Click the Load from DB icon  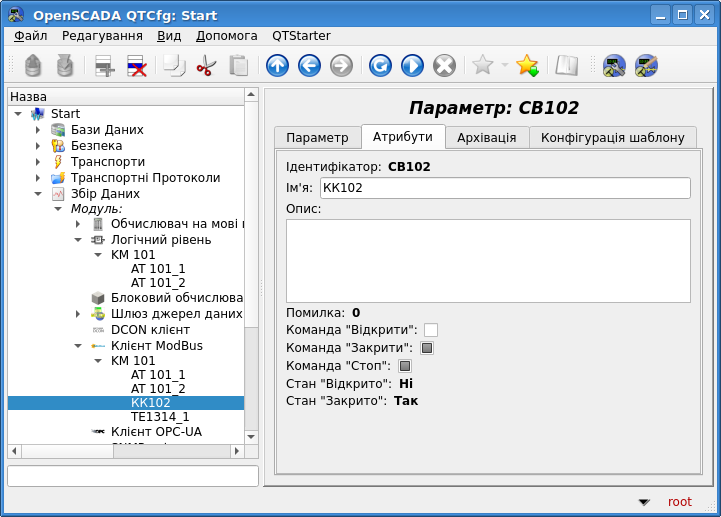point(33,66)
